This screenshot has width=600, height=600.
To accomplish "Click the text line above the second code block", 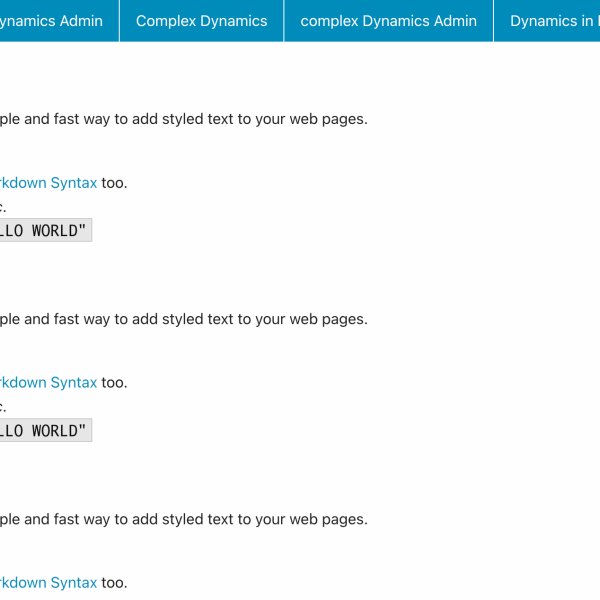I will click(3, 407).
